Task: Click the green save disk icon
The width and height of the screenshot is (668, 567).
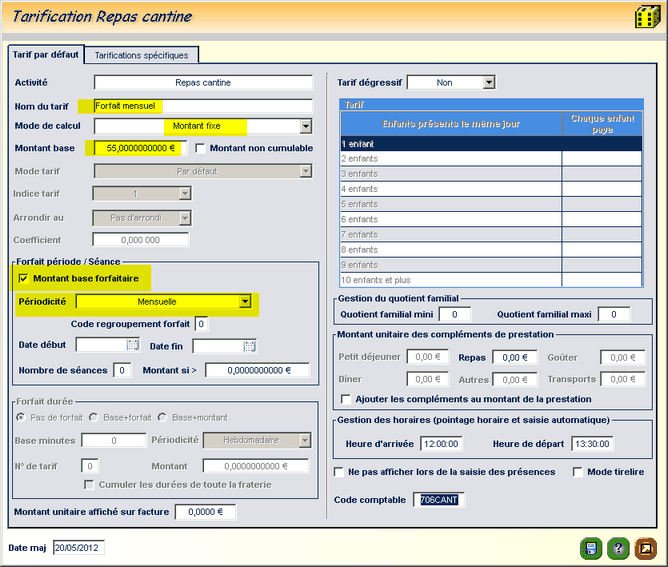Action: (590, 548)
